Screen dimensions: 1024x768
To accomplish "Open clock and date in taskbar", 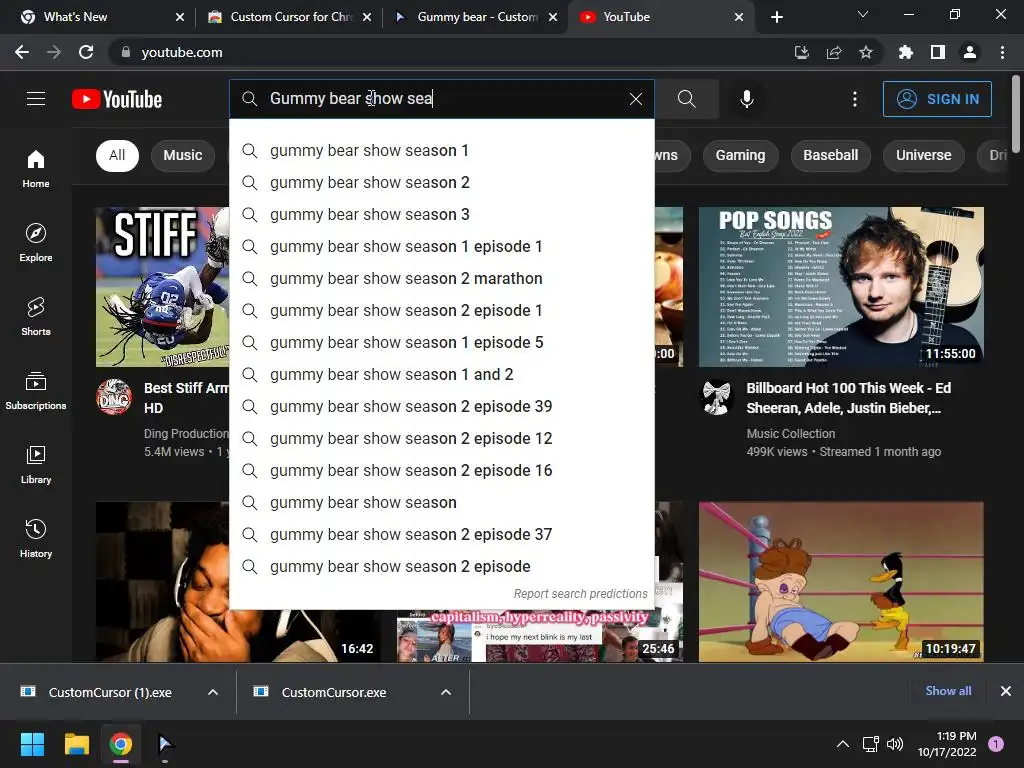I will pos(946,744).
